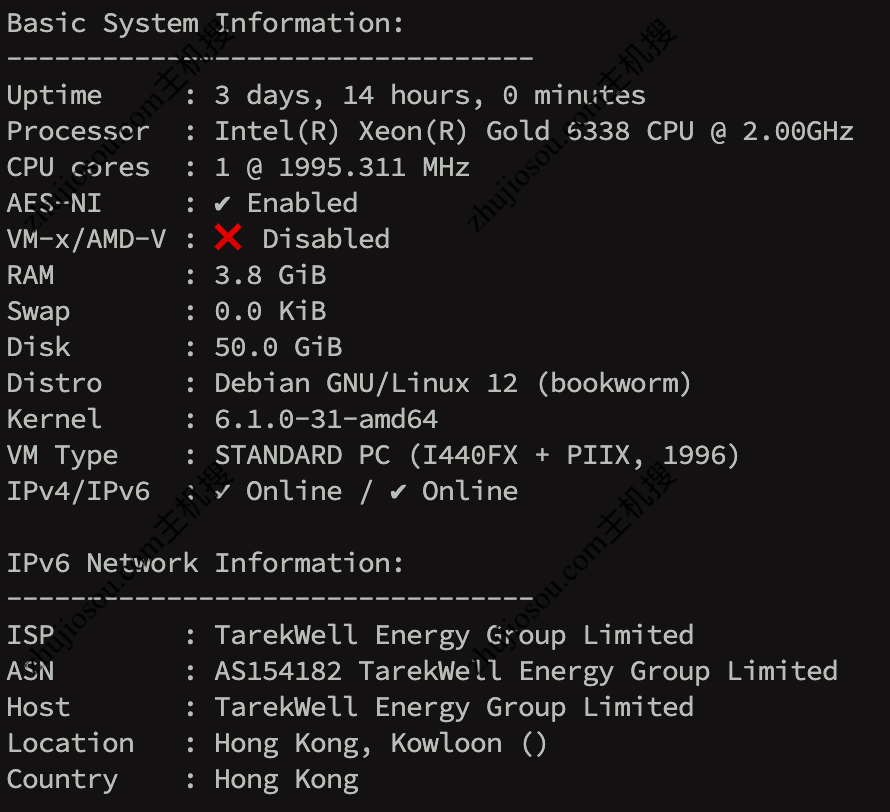Click the red X beside Disabled
Screen dimensions: 890x812
[x=228, y=238]
